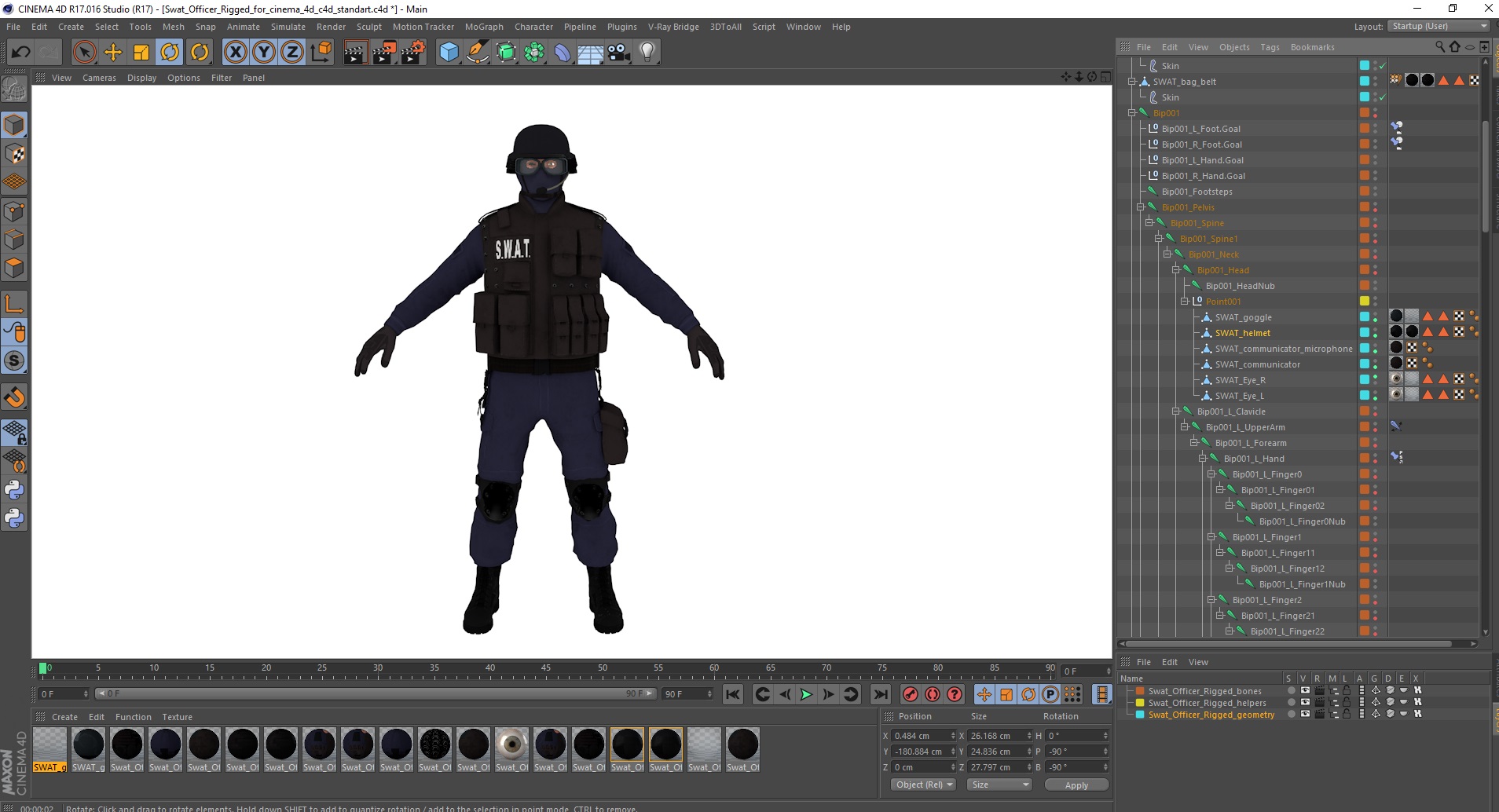Switch to Polygons mode cube icon

15,268
